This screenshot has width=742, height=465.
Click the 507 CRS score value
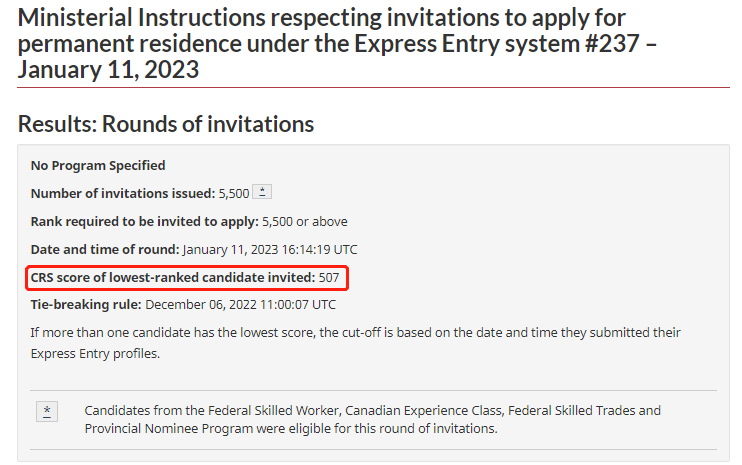(x=329, y=278)
